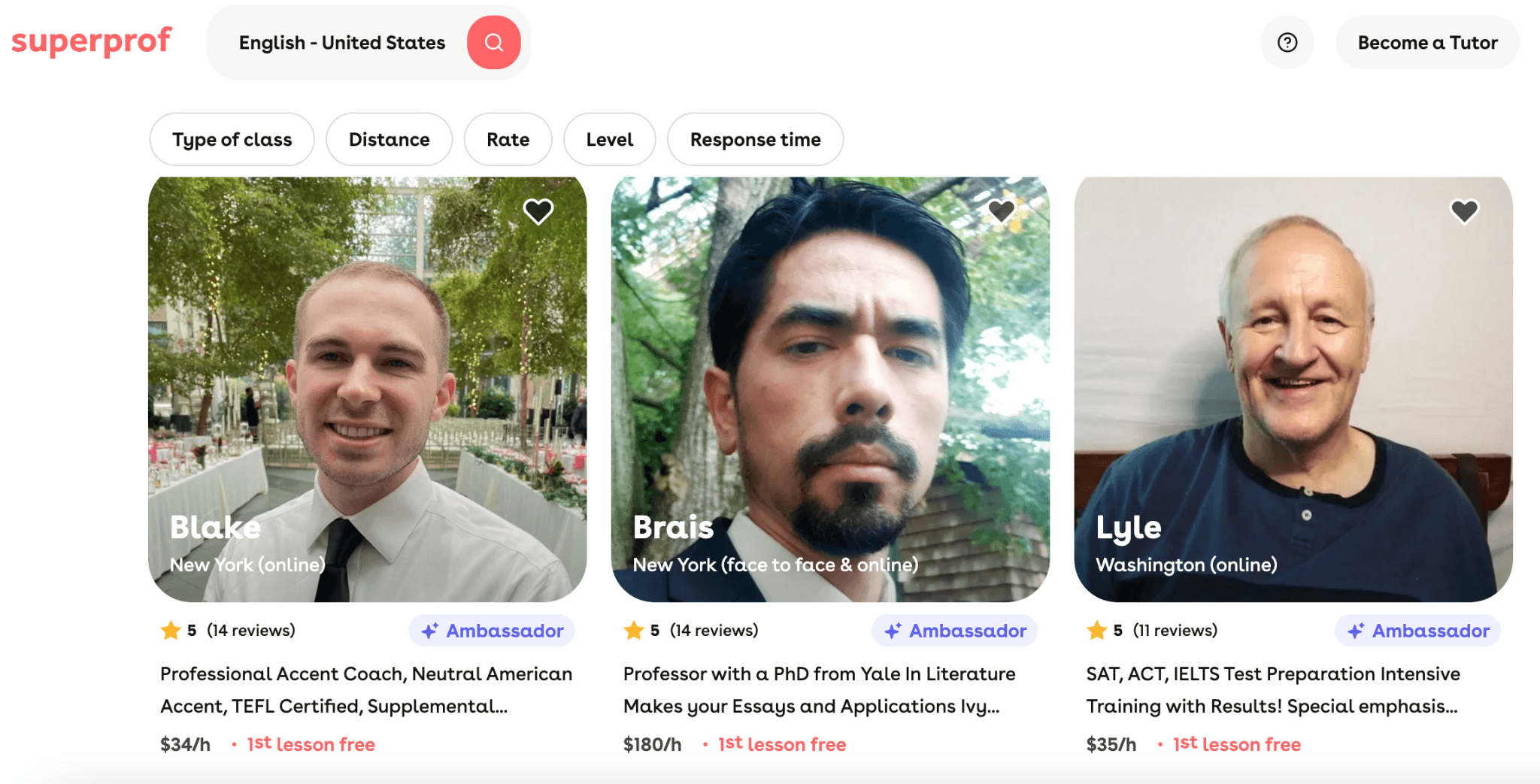Click the Become a Tutor button
This screenshot has width=1540, height=784.
click(x=1427, y=43)
